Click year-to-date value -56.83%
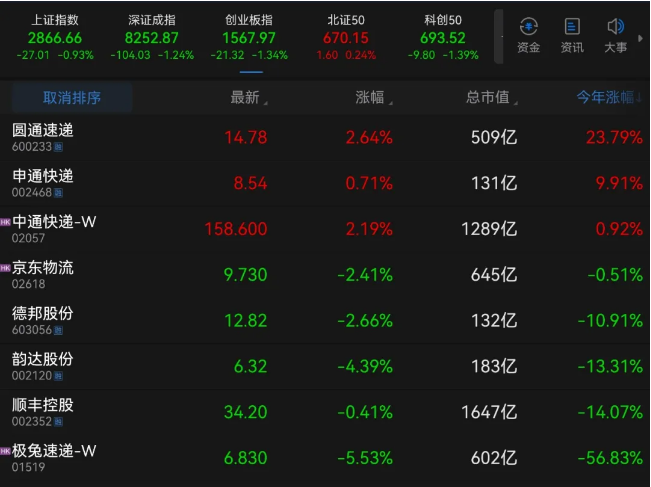Viewport: 651px width, 487px height. point(610,458)
